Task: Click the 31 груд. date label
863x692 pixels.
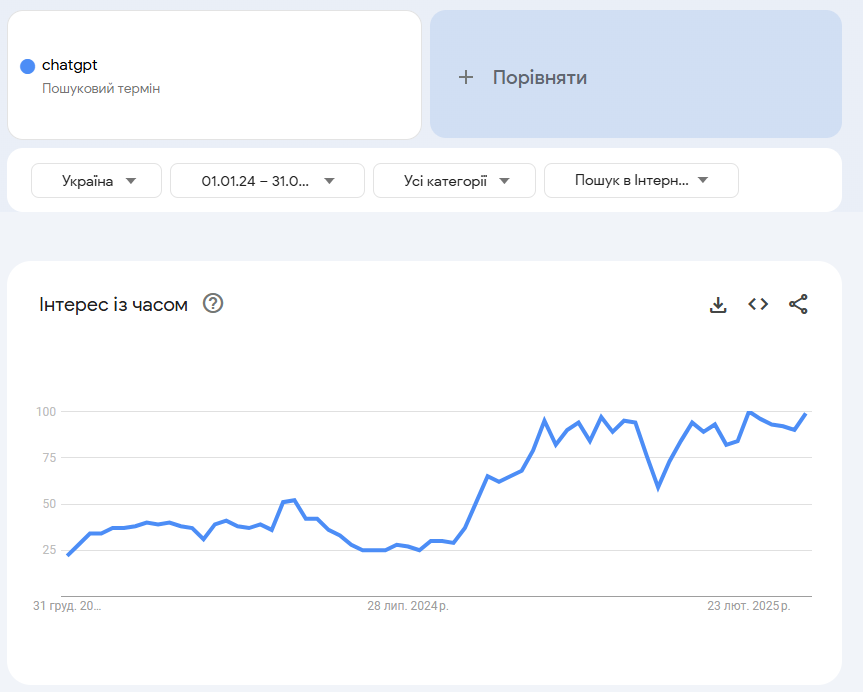Action: pyautogui.click(x=67, y=606)
